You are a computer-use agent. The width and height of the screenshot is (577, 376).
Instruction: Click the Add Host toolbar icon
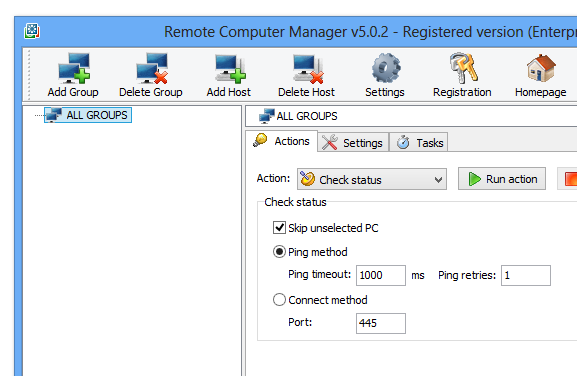tap(230, 68)
